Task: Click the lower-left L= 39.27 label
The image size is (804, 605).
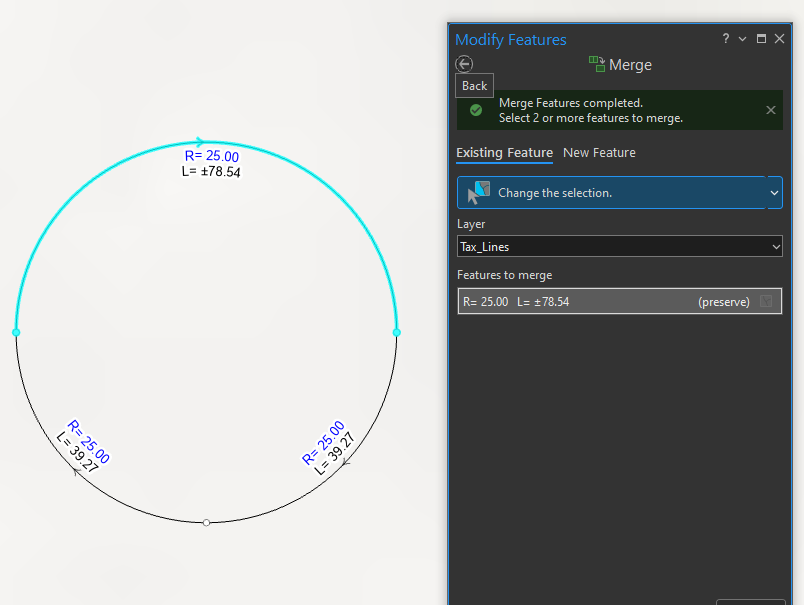Action: (x=77, y=452)
